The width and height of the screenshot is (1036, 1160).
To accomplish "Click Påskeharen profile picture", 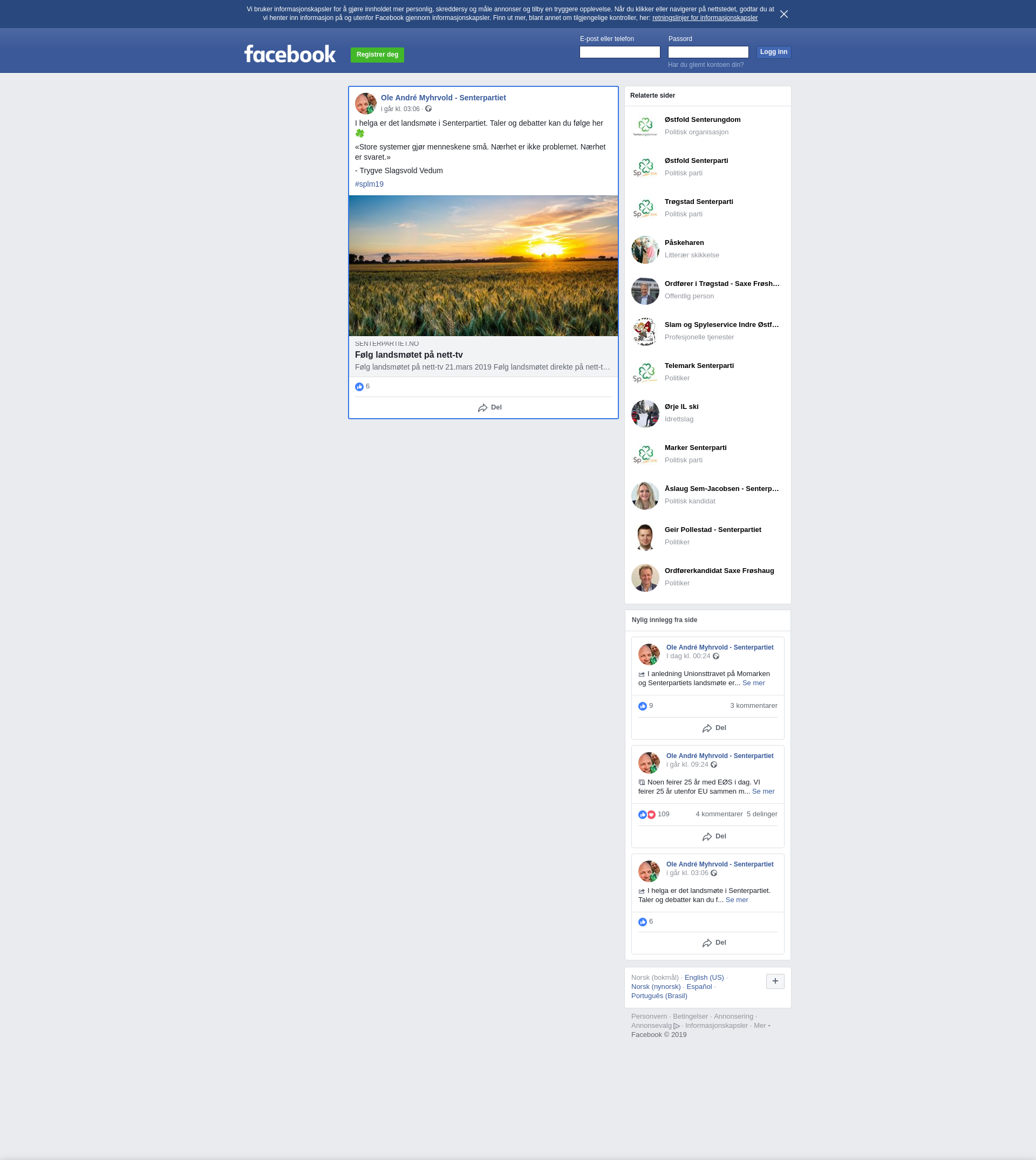I will (x=645, y=249).
